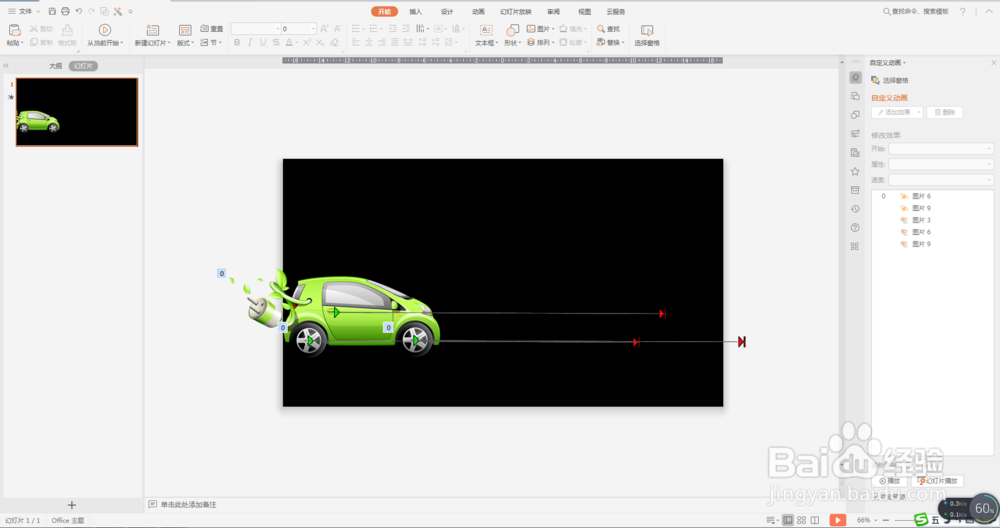Switch to the Slide Show (幻灯片放映) tab

(516, 11)
